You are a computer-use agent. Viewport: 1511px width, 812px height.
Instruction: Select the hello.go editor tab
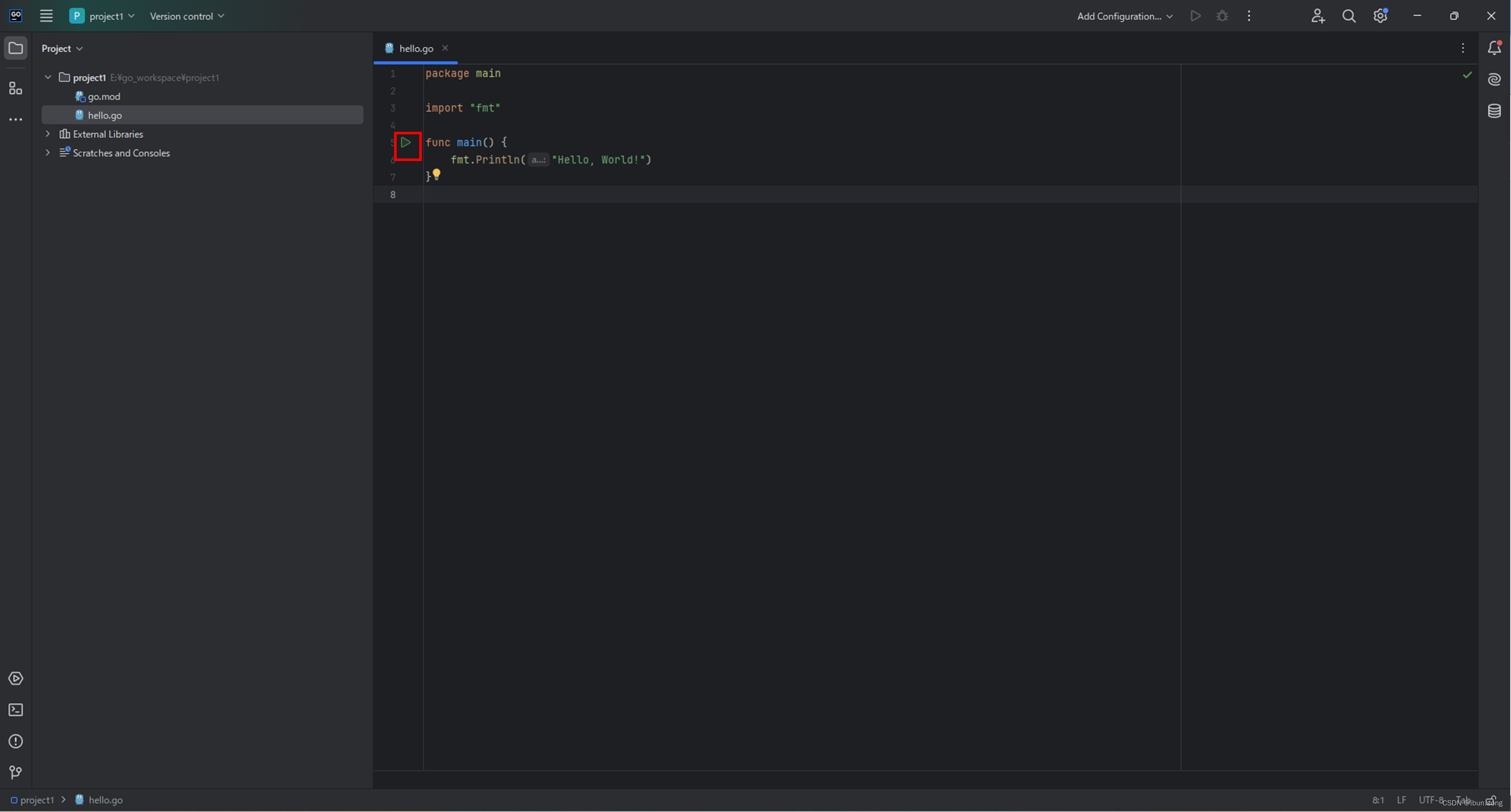[x=415, y=49]
